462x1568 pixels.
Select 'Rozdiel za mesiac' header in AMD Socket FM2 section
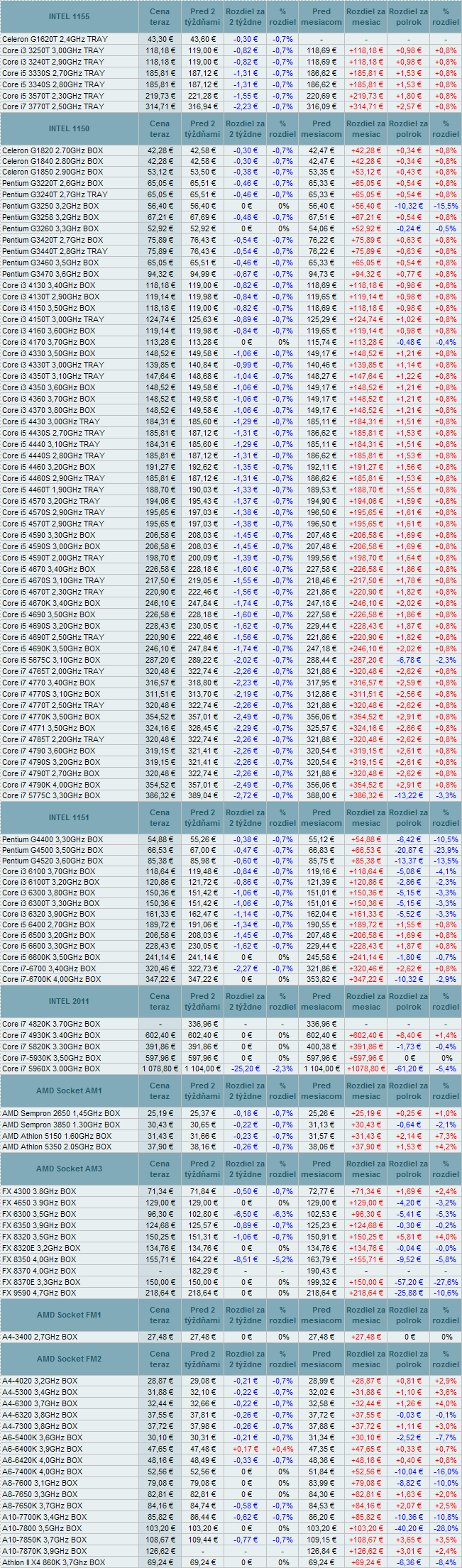pyautogui.click(x=366, y=1359)
